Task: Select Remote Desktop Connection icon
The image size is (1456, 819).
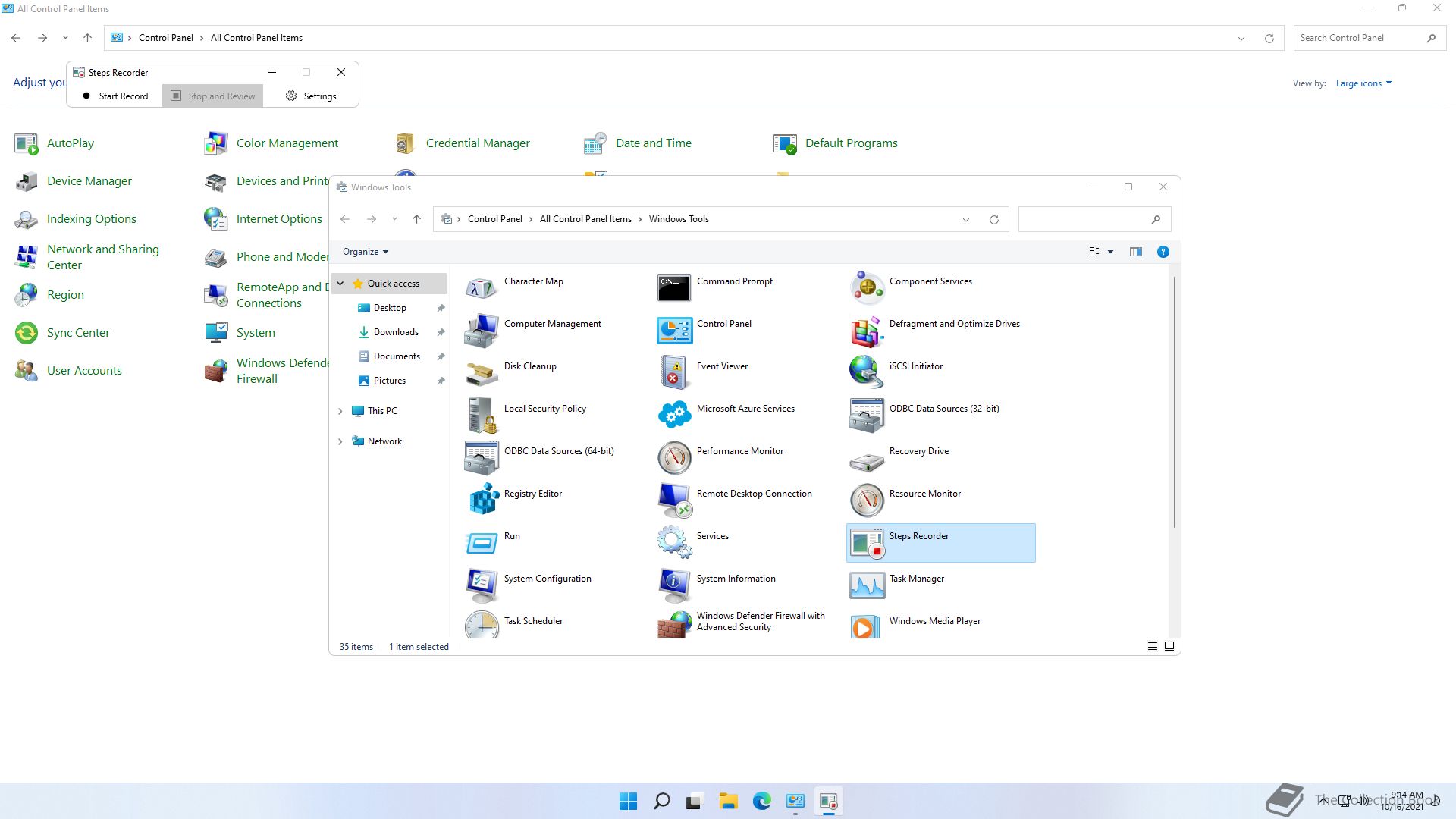Action: [673, 500]
